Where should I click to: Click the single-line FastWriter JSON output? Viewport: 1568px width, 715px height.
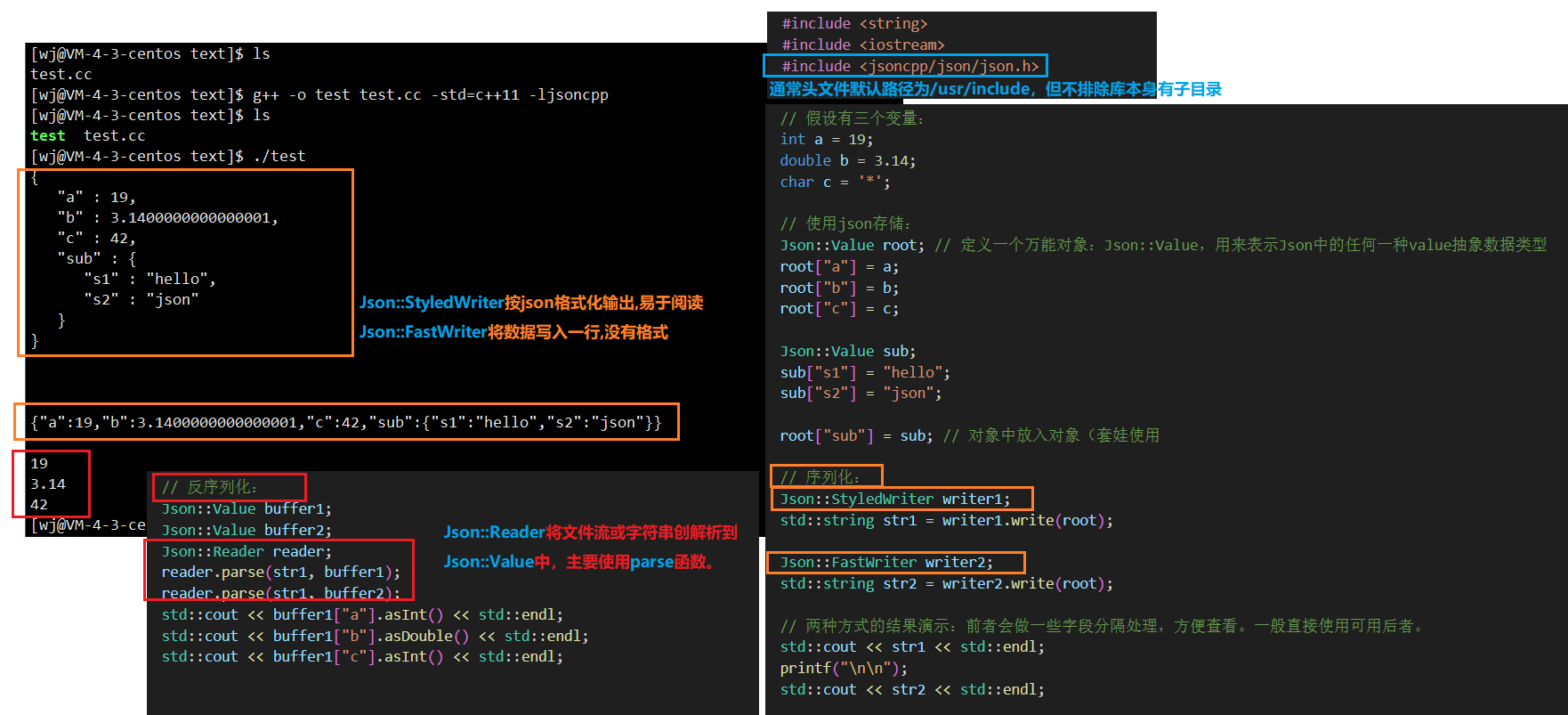346,422
